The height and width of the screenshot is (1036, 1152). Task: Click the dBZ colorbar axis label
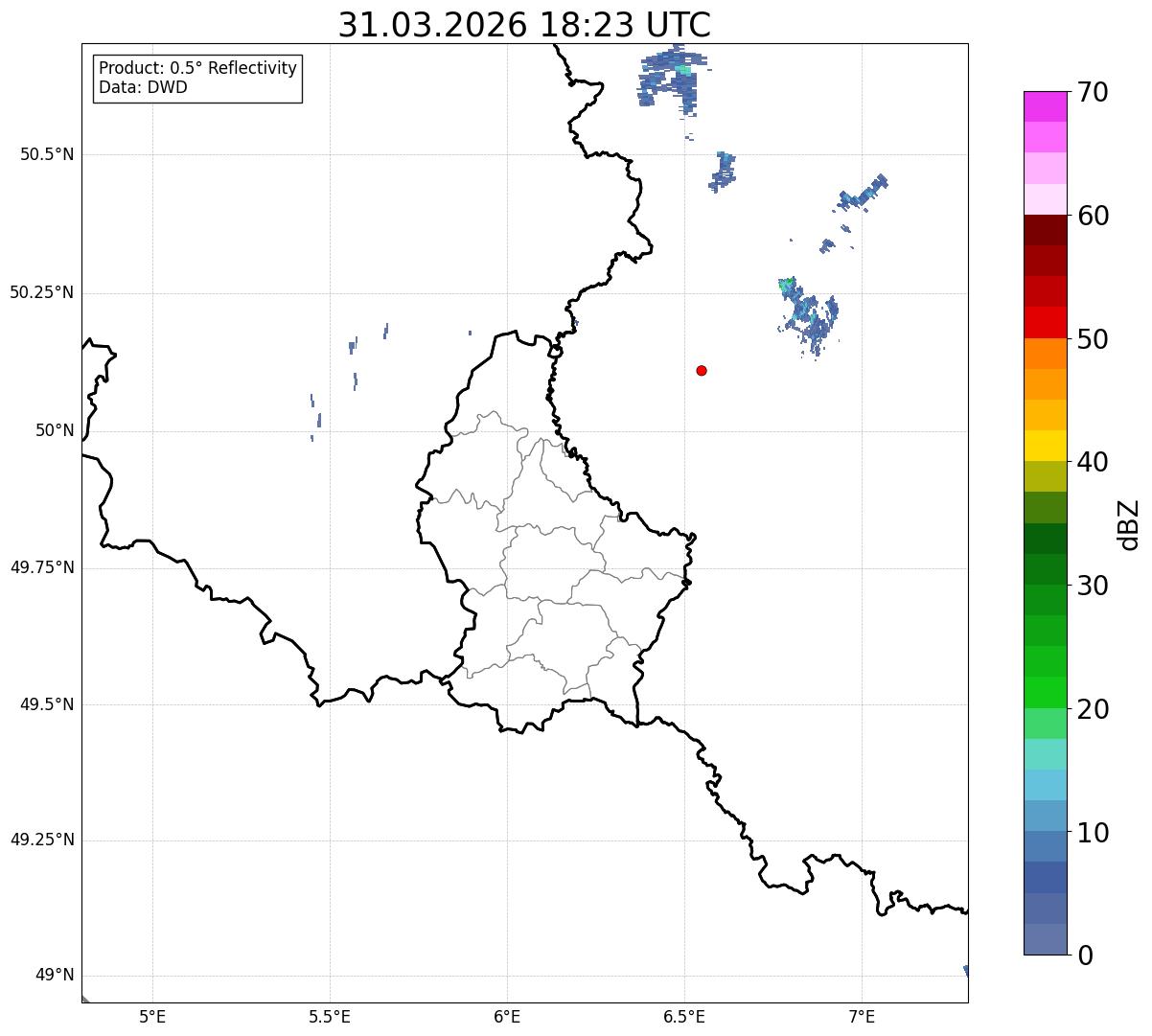point(1129,524)
